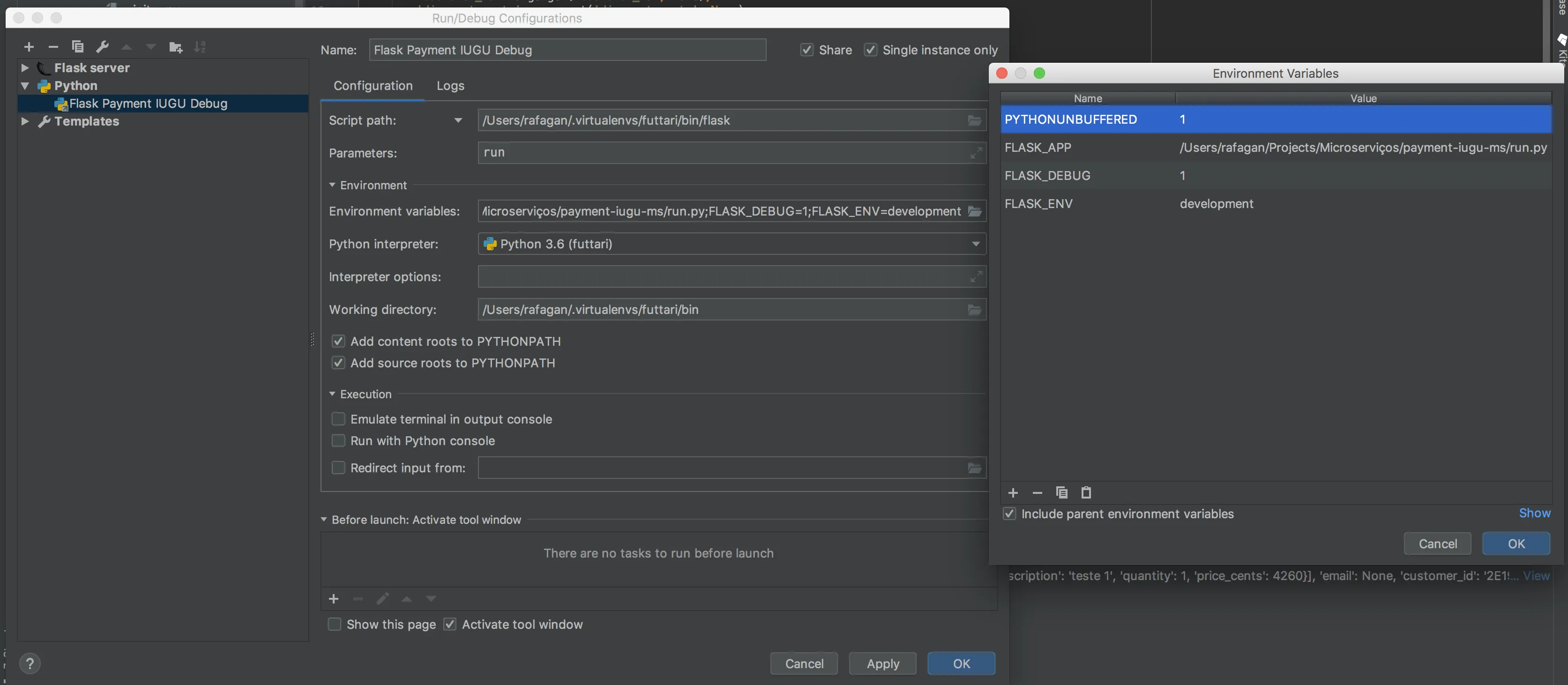The image size is (1568, 685).
Task: Toggle the Run with Python console checkbox
Action: 338,440
